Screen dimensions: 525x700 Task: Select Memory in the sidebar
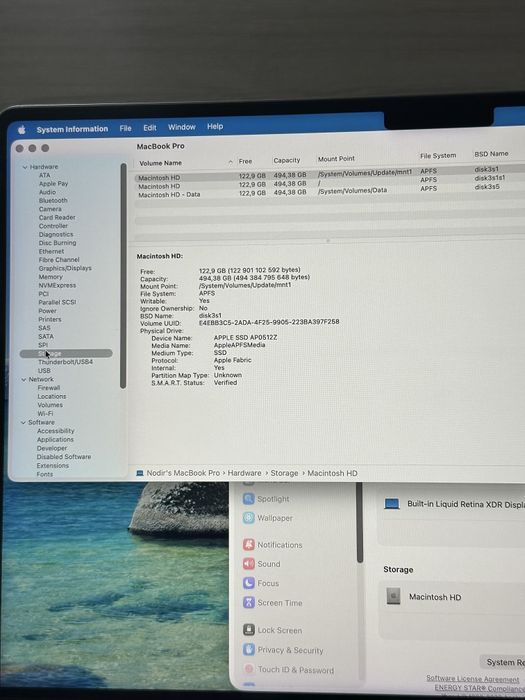(x=50, y=277)
